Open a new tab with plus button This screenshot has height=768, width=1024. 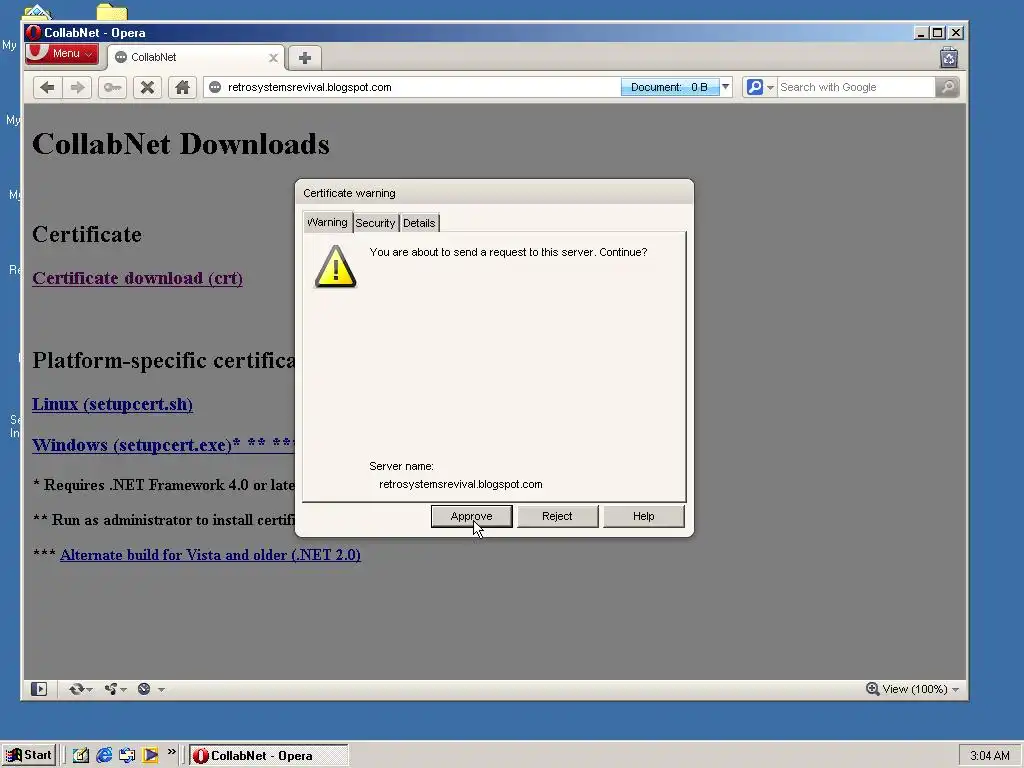pos(304,58)
